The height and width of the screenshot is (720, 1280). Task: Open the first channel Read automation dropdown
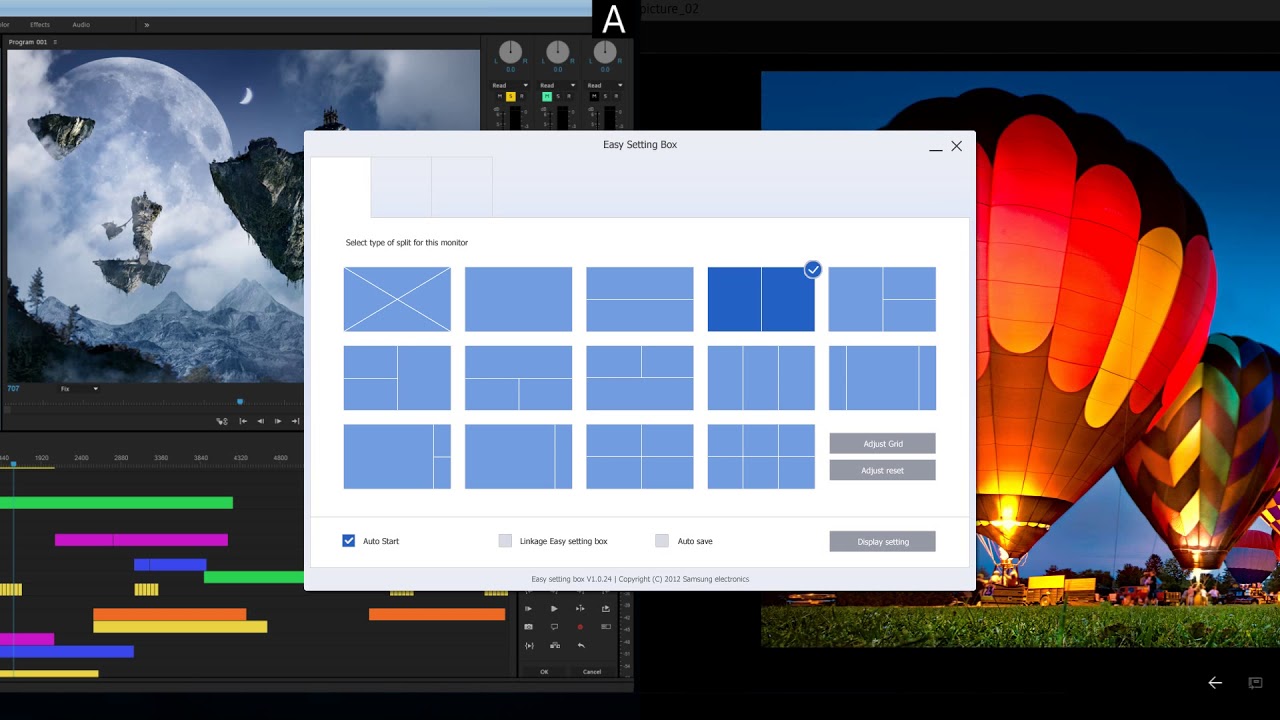click(x=510, y=86)
